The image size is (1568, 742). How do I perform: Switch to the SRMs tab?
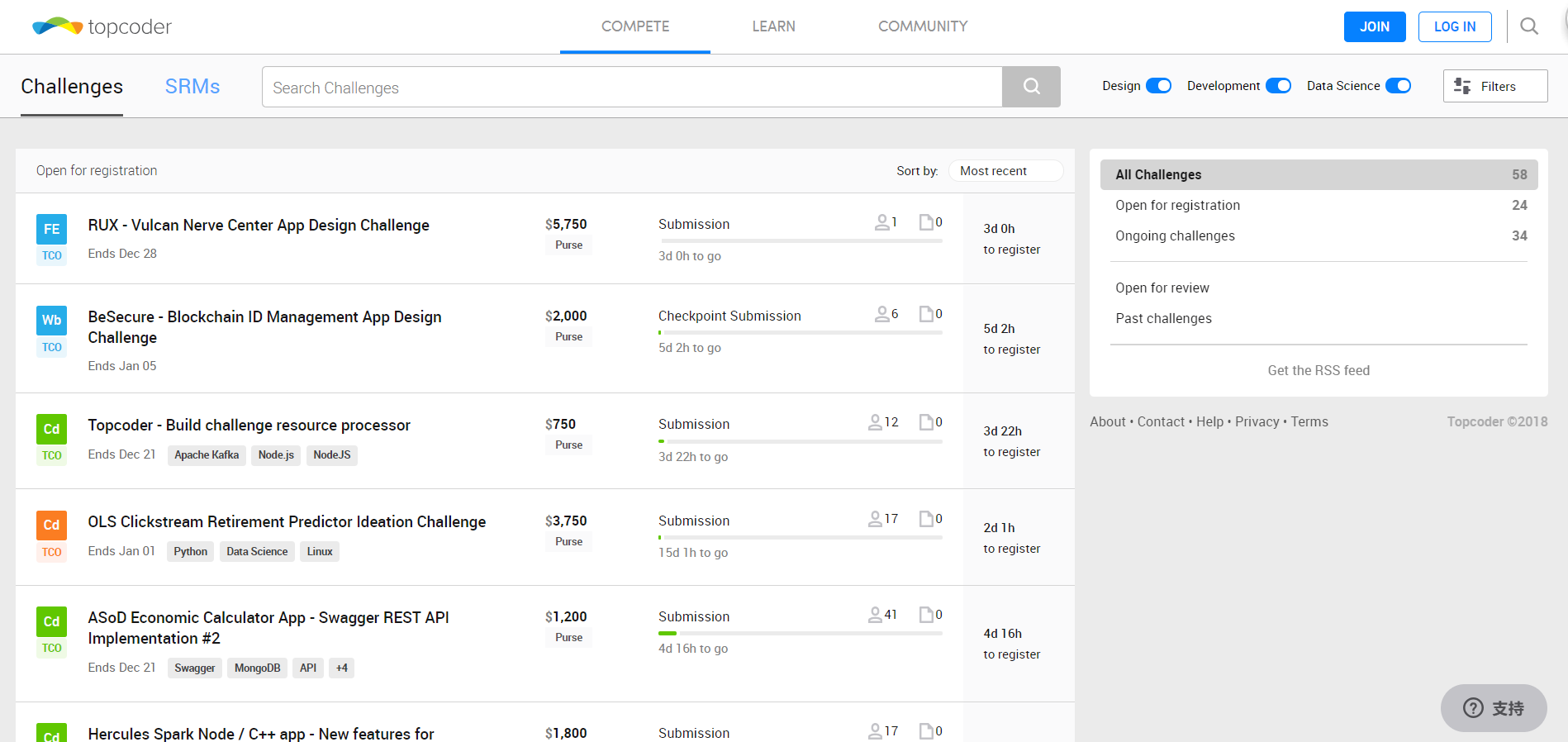click(192, 87)
